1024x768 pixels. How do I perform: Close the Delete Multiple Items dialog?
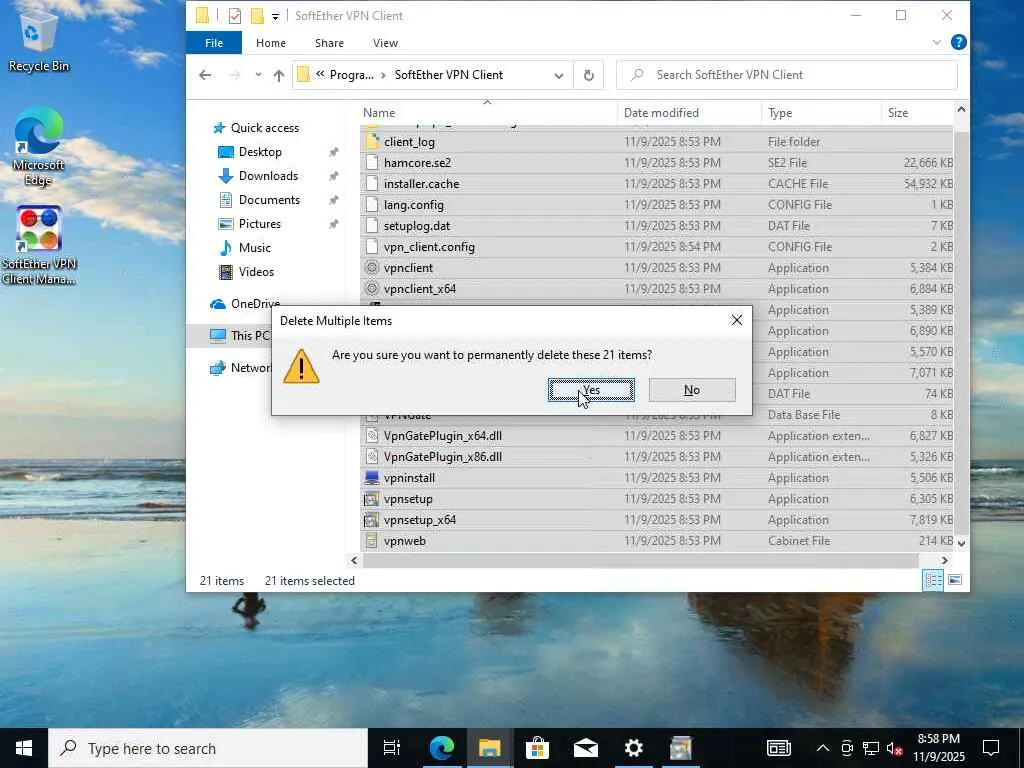(x=737, y=320)
